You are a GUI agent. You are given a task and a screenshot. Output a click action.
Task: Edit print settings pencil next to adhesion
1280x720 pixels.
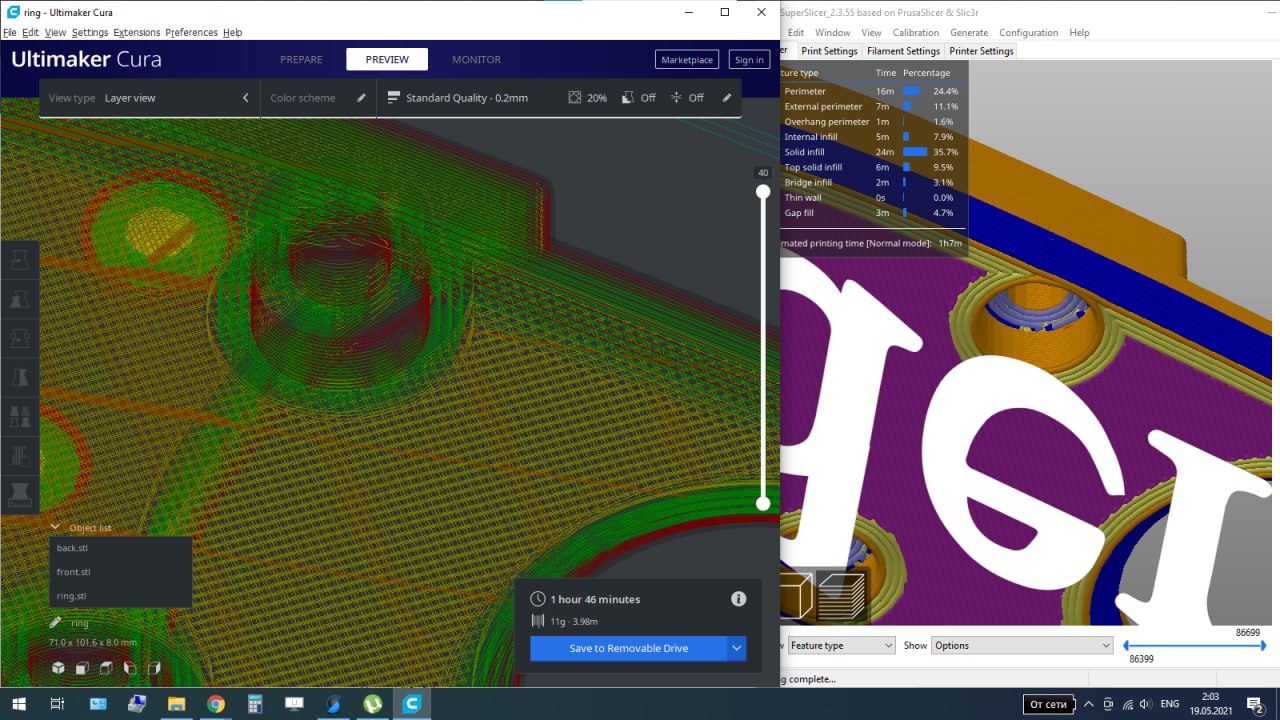click(727, 98)
